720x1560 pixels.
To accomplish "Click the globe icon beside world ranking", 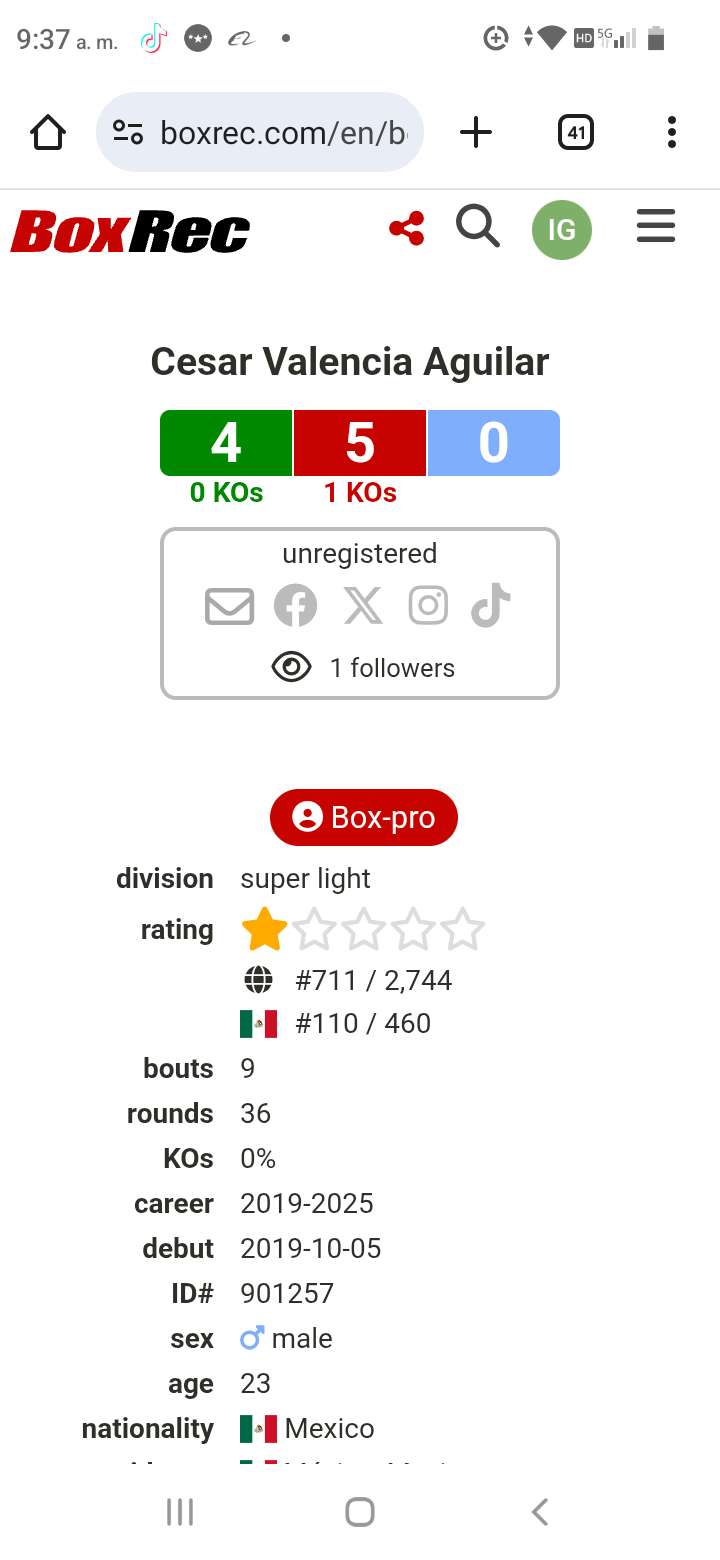I will point(258,979).
